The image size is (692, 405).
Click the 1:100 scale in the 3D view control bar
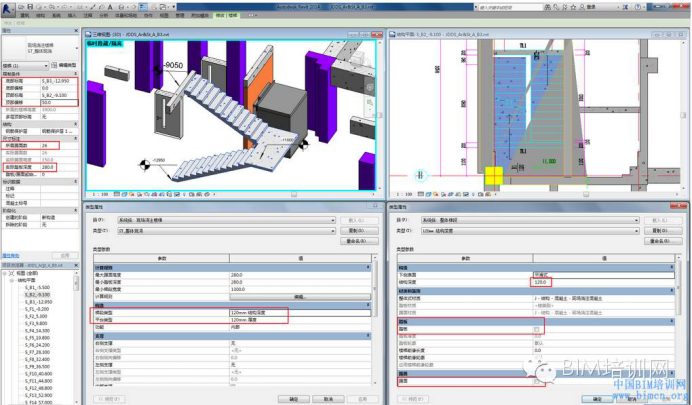click(100, 194)
